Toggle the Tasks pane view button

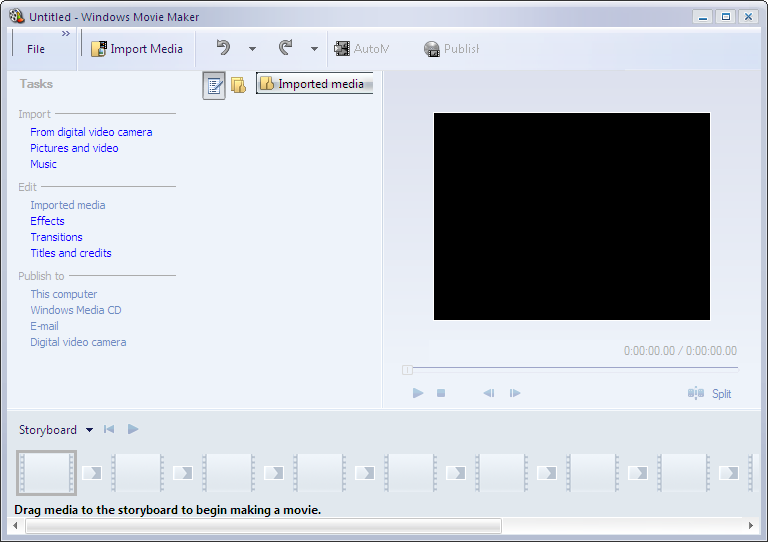coord(214,85)
